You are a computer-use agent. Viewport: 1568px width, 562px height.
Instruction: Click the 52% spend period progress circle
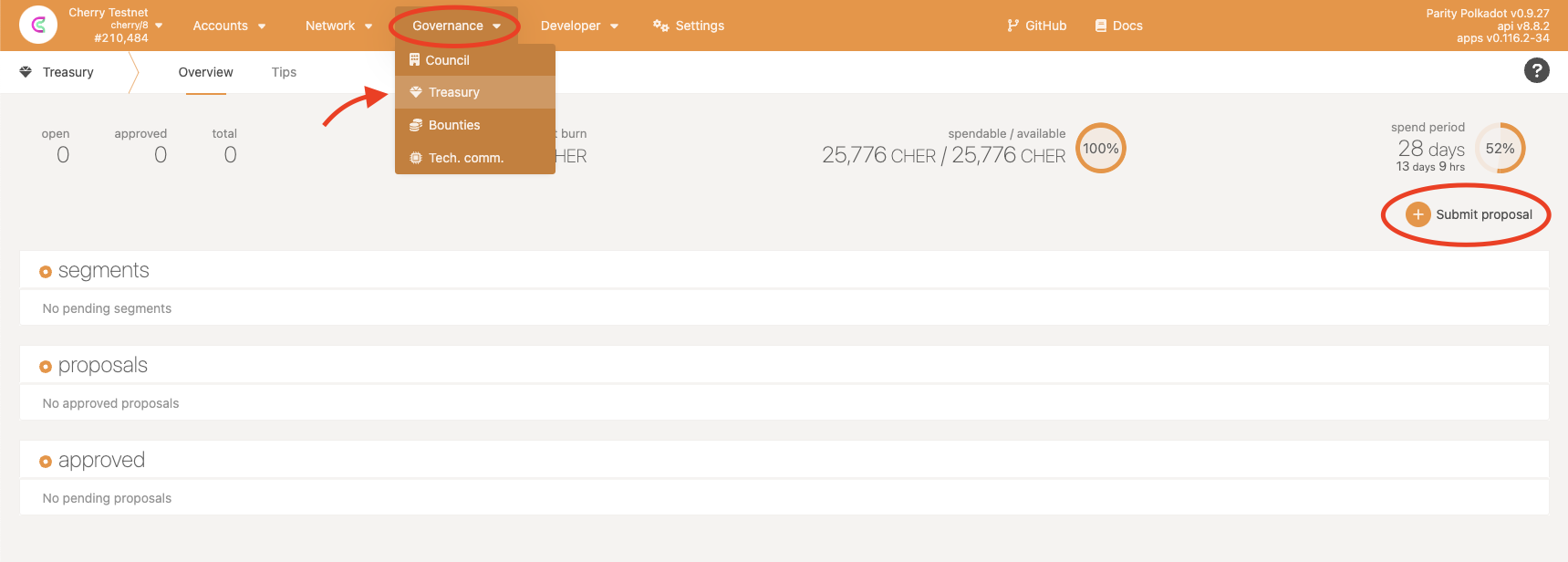pyautogui.click(x=1500, y=148)
